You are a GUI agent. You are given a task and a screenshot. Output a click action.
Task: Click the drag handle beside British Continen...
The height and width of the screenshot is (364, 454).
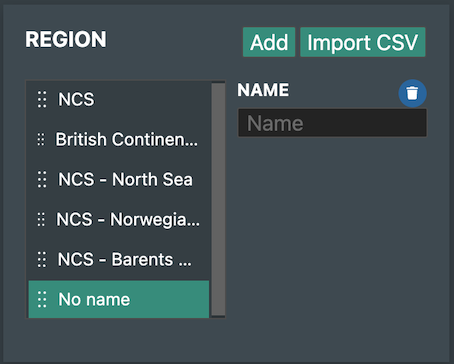(41, 139)
